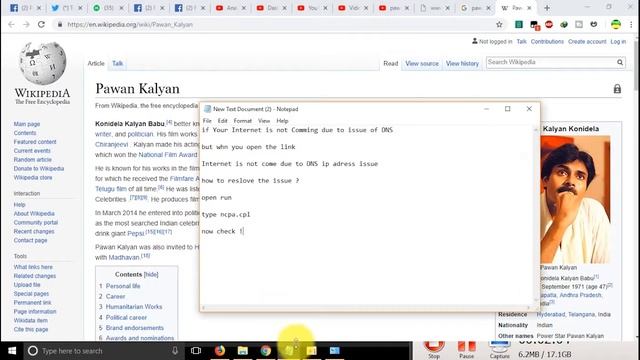This screenshot has height=360, width=640.
Task: Click the site lock icon in address bar
Action: tap(60, 24)
